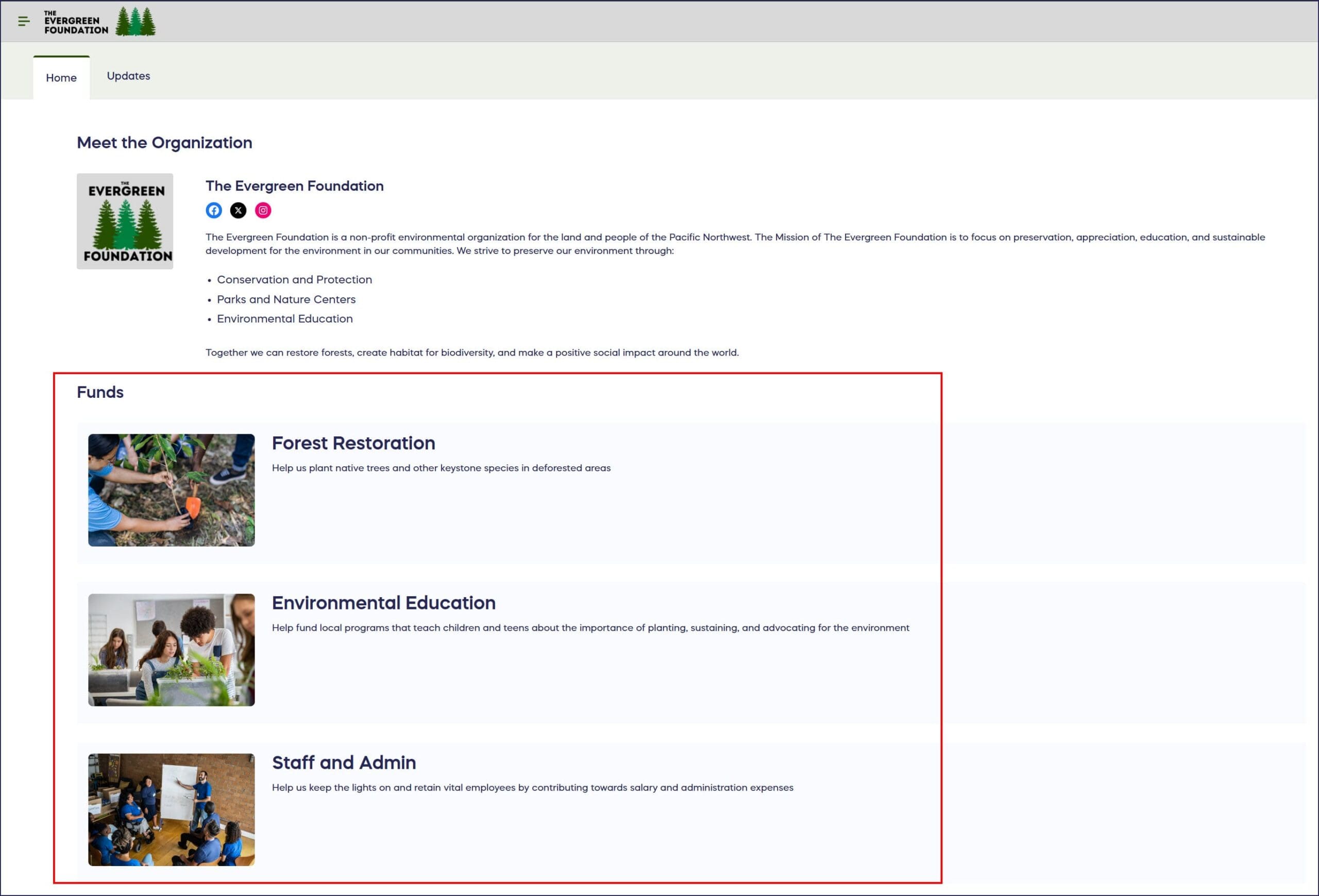This screenshot has height=896, width=1319.
Task: Click the three pine trees logo graphic
Action: 136,22
